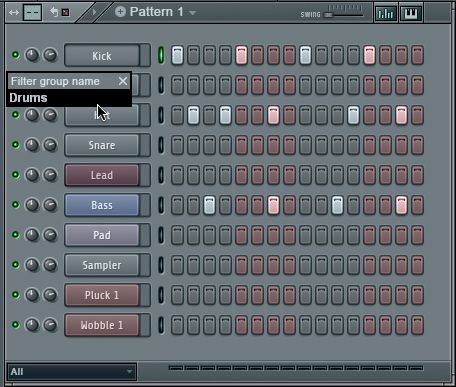This screenshot has height=387, width=456.
Task: Open the Pattern 1 dropdown arrow
Action: (192, 13)
